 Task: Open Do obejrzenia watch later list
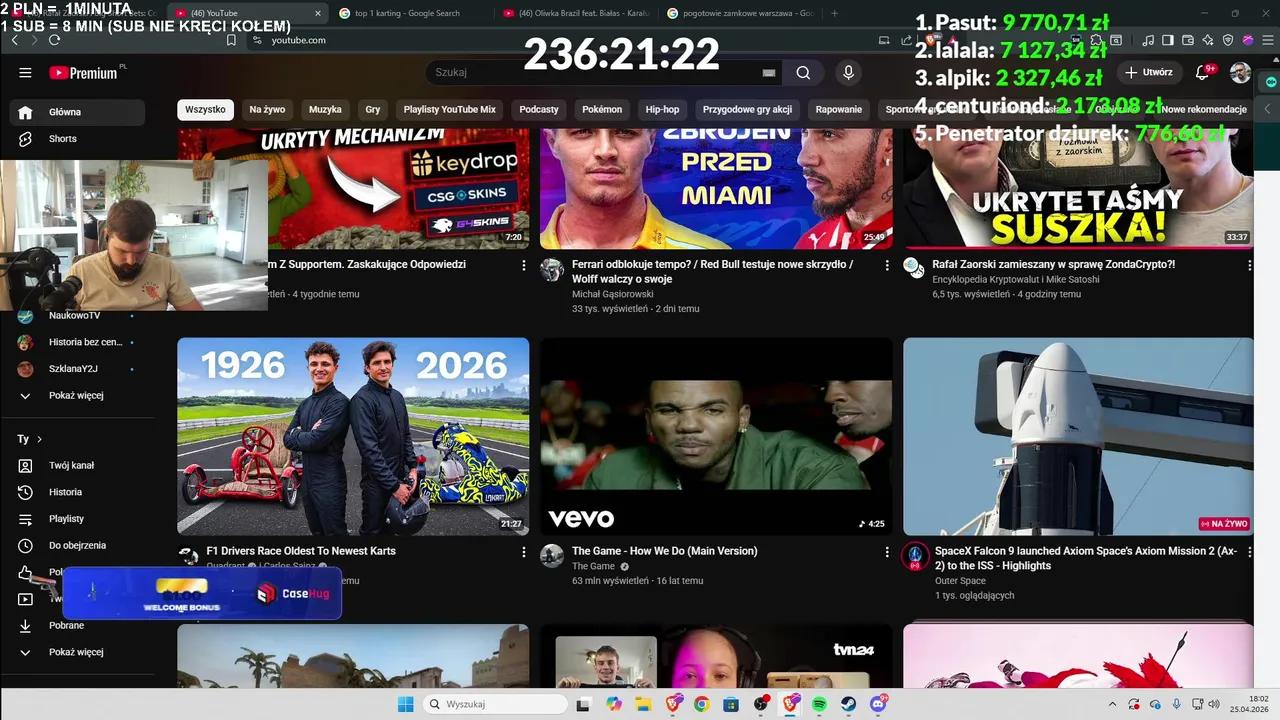click(78, 545)
